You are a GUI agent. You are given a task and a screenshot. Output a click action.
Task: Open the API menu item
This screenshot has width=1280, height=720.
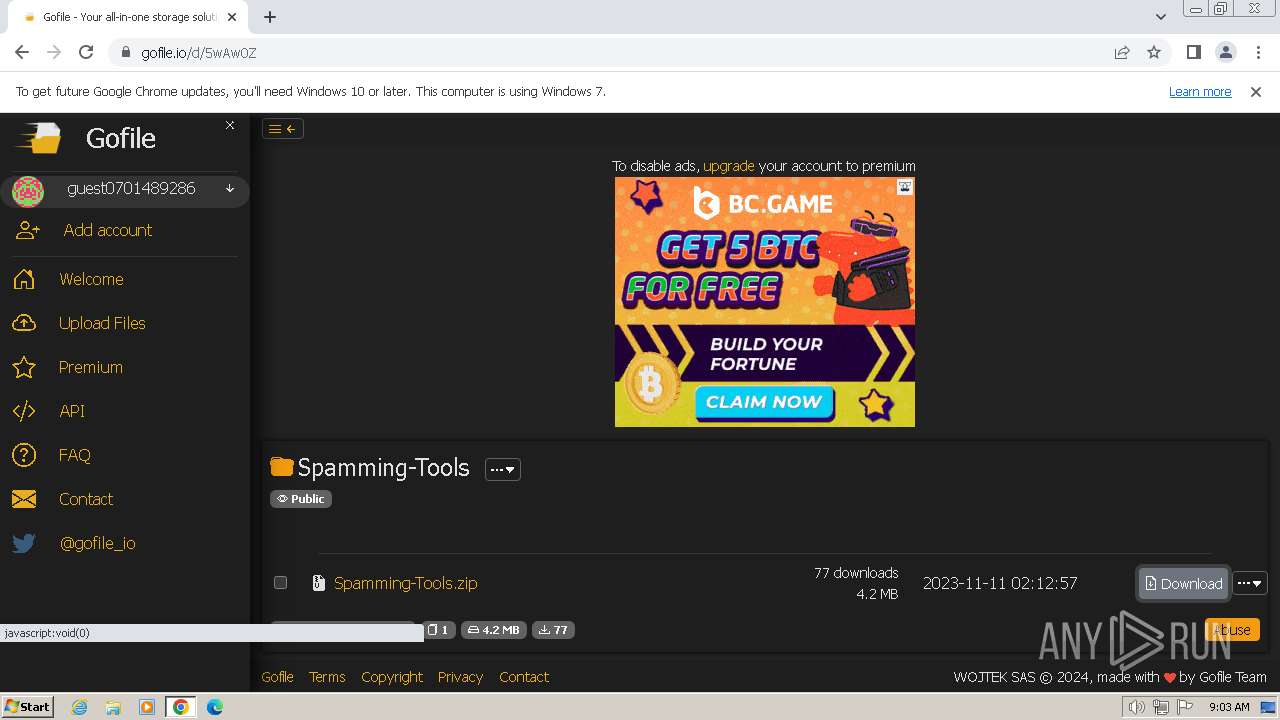click(x=72, y=411)
